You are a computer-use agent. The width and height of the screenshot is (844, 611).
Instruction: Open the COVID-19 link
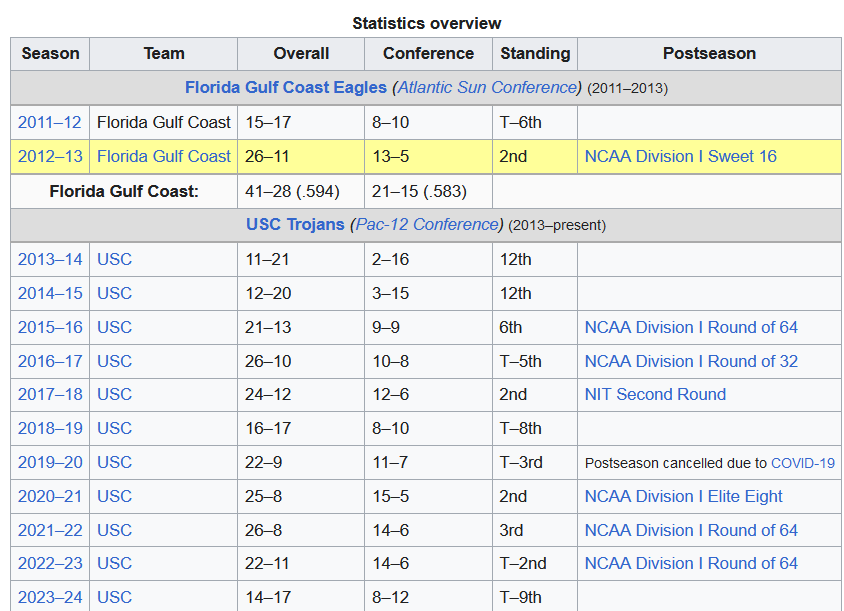(803, 463)
